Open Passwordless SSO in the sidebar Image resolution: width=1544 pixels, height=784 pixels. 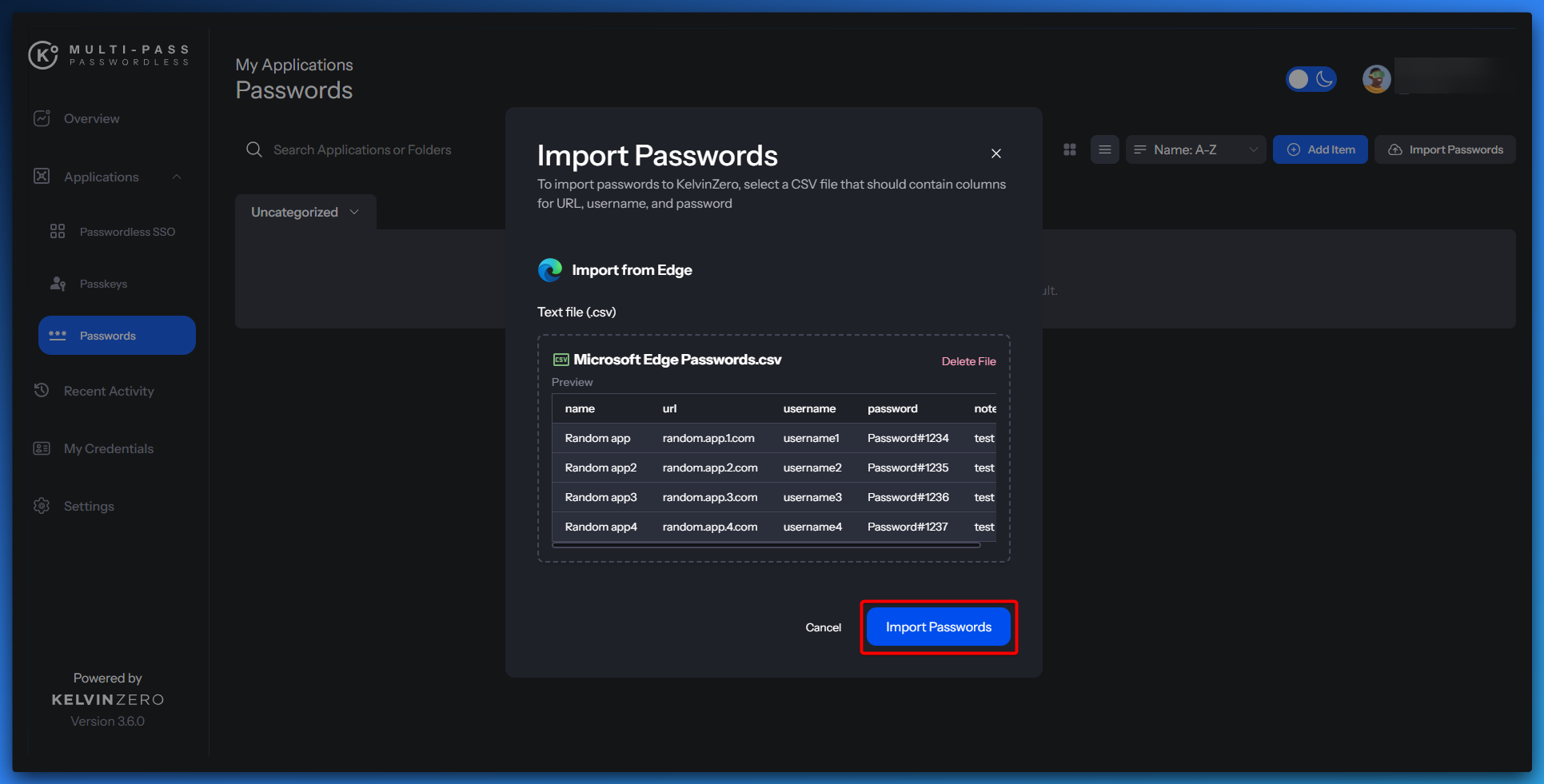[x=127, y=232]
